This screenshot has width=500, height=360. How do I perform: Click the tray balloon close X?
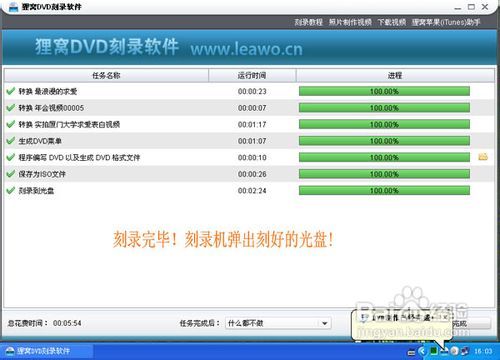point(445,317)
